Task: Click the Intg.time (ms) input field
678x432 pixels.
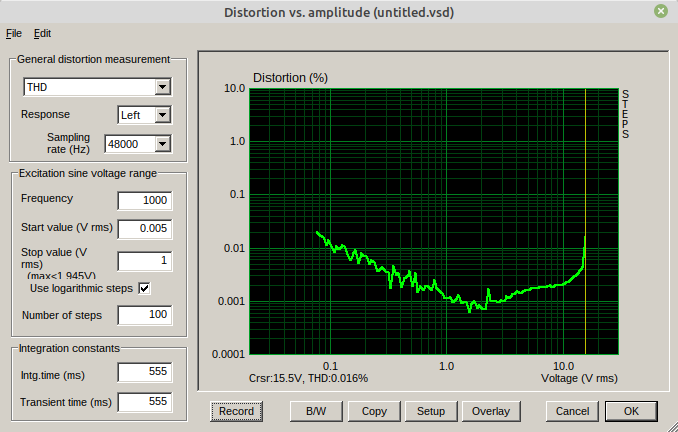Action: (x=144, y=372)
